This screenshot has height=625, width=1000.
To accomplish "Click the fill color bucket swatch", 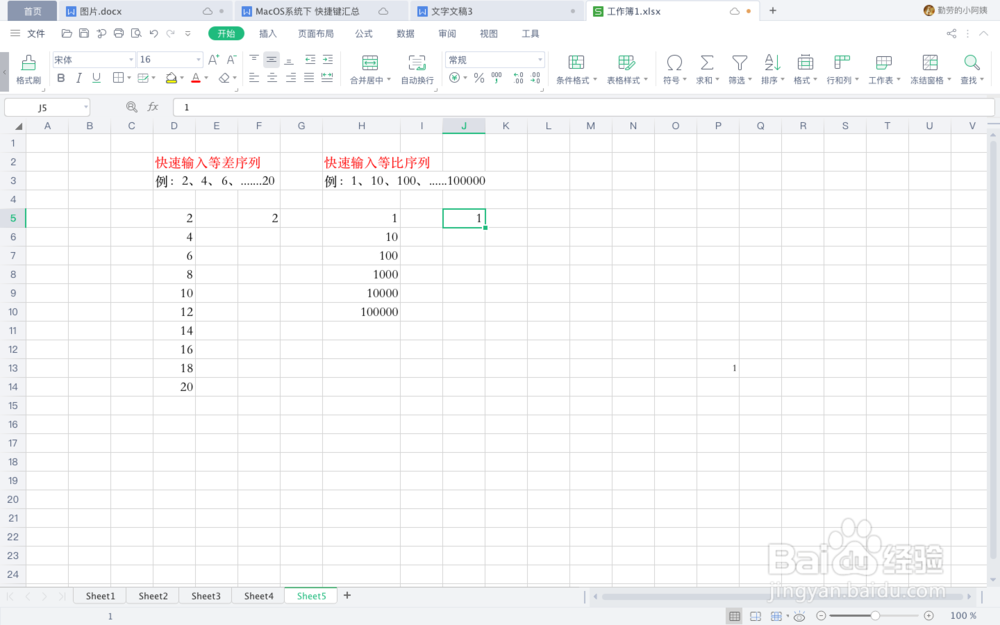I will 171,78.
